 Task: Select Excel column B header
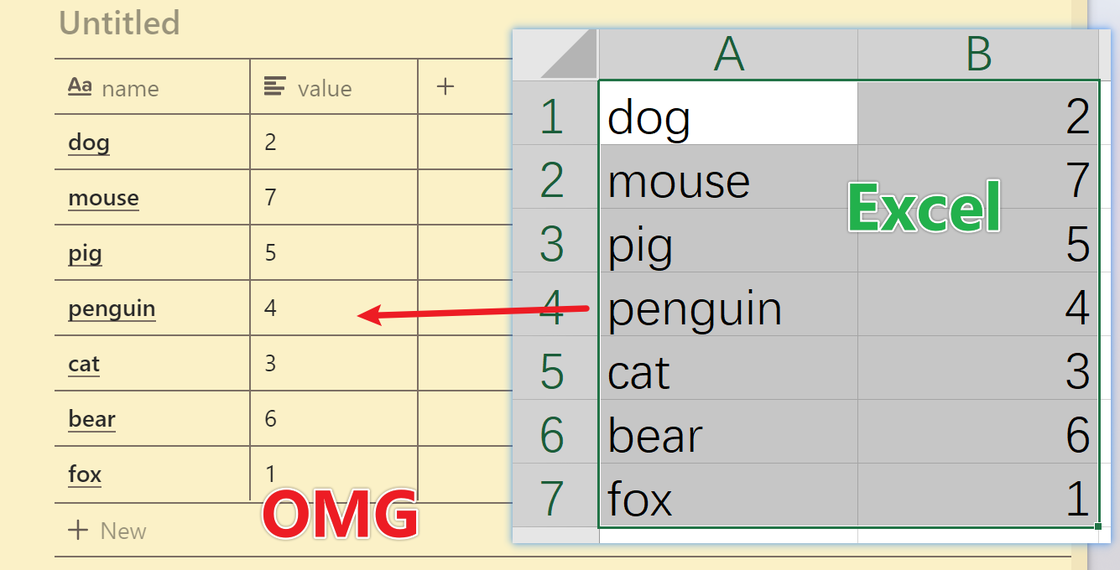978,54
